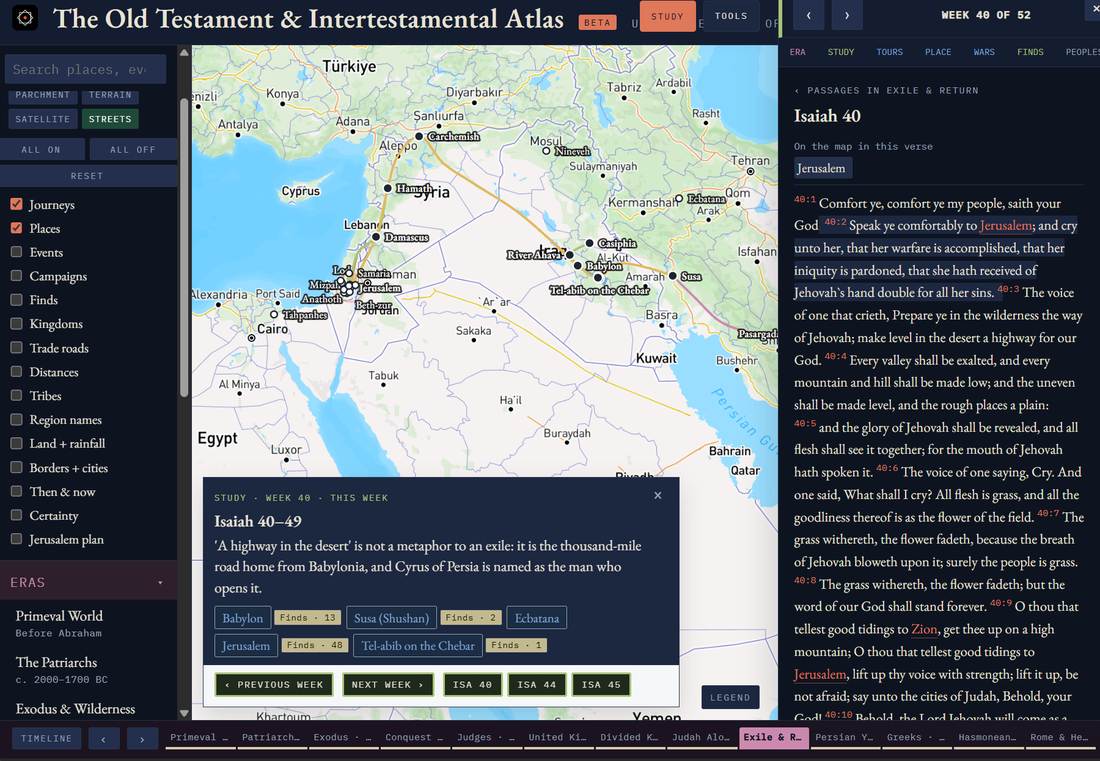Open the TOOLS menu
The image size is (1100, 761).
click(x=731, y=16)
